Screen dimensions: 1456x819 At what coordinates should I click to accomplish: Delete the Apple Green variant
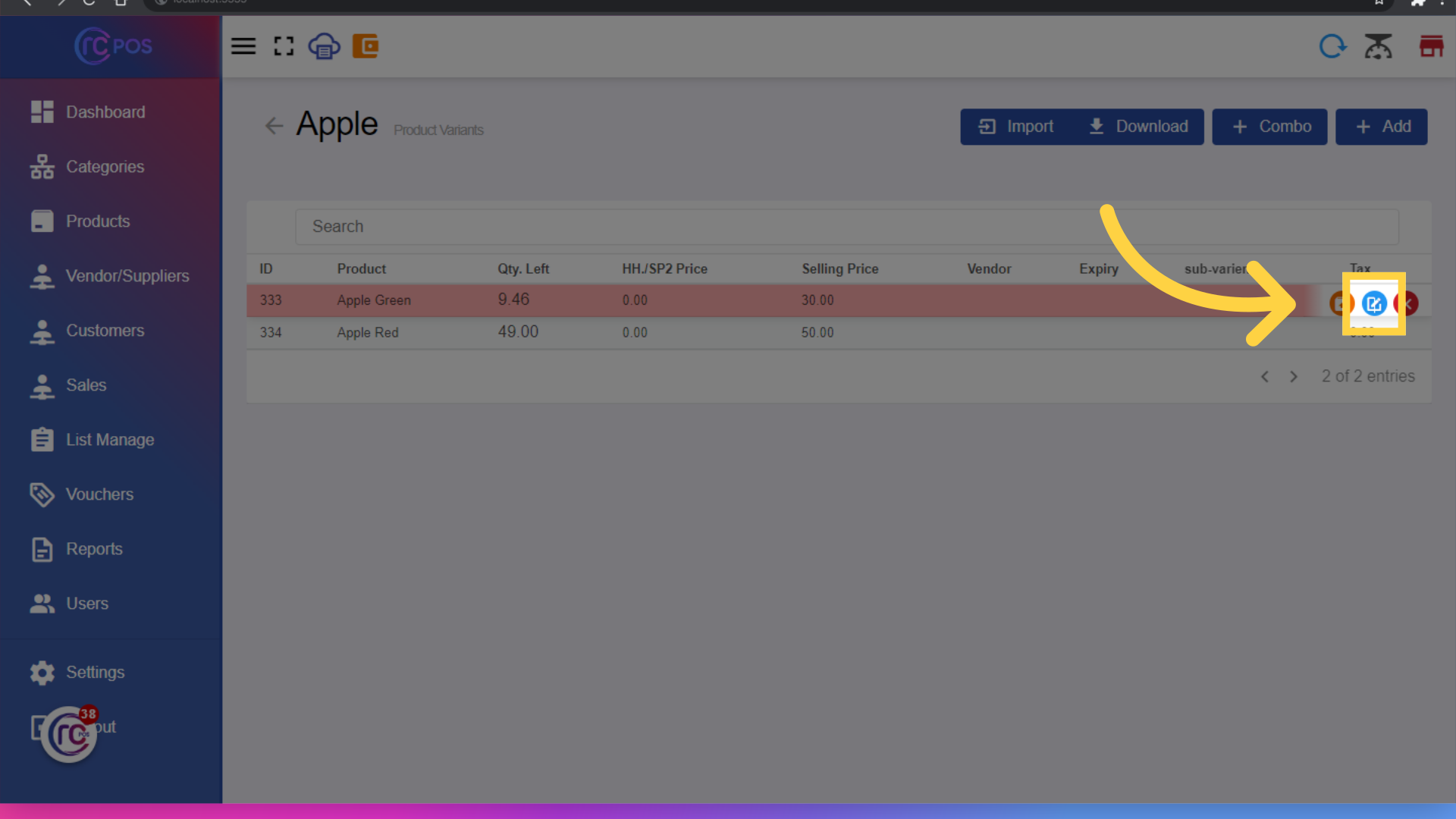click(x=1407, y=303)
